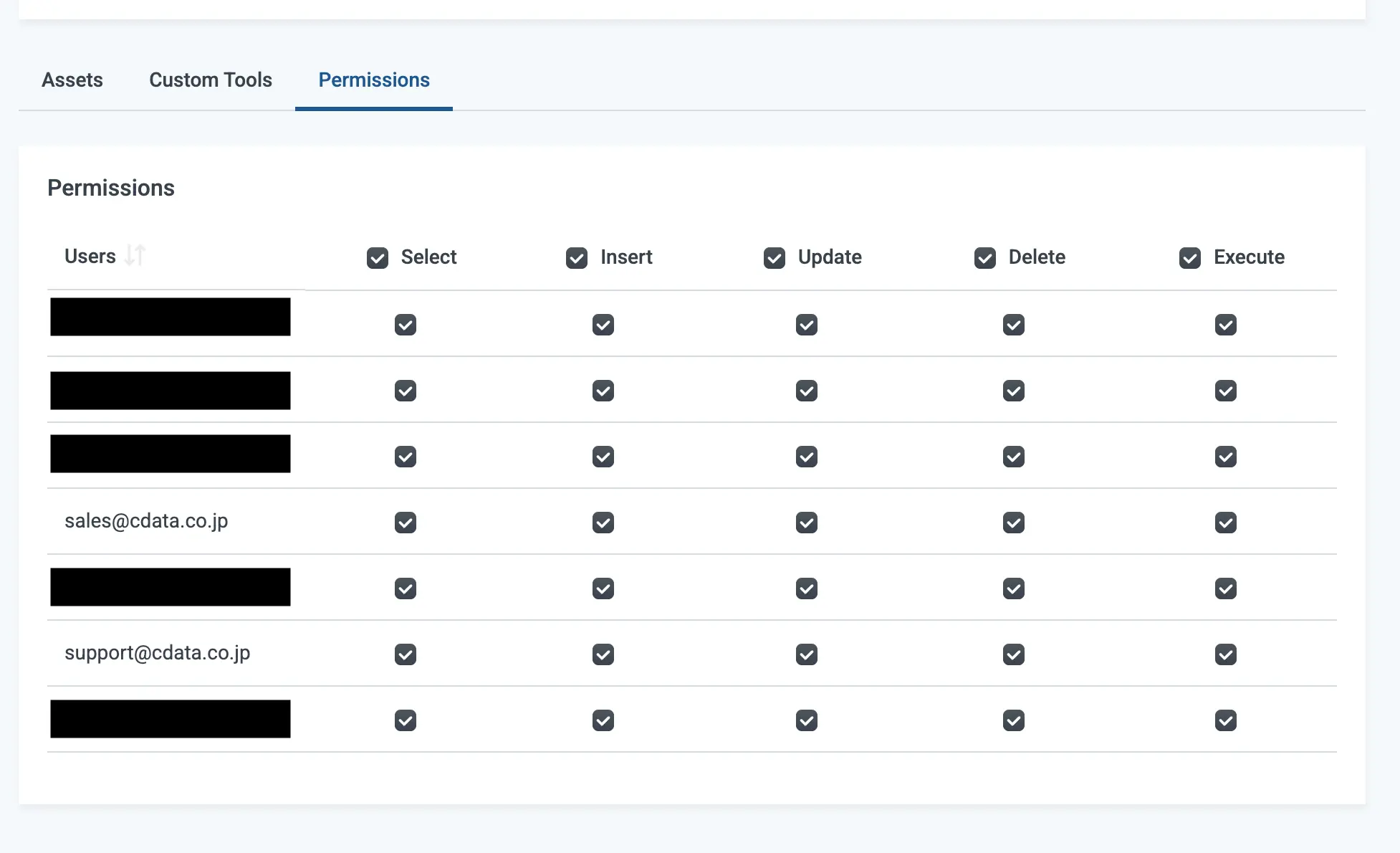The width and height of the screenshot is (1400, 853).
Task: Select the Permissions tab
Action: [x=374, y=80]
